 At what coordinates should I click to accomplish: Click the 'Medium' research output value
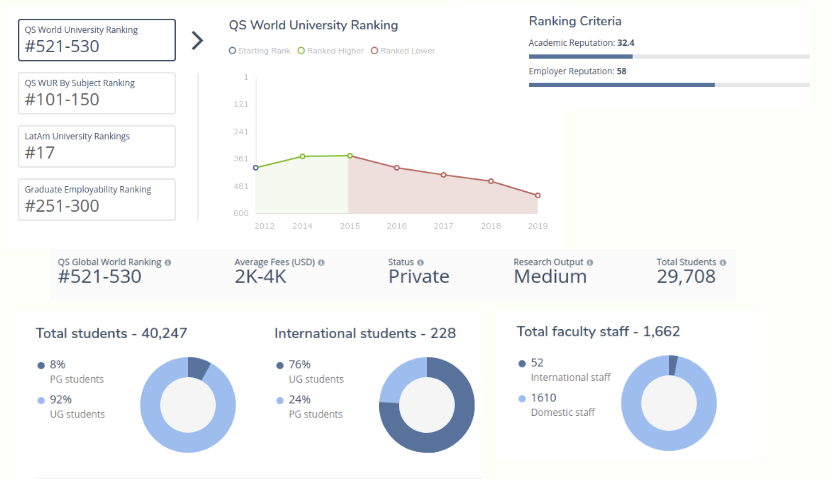550,276
